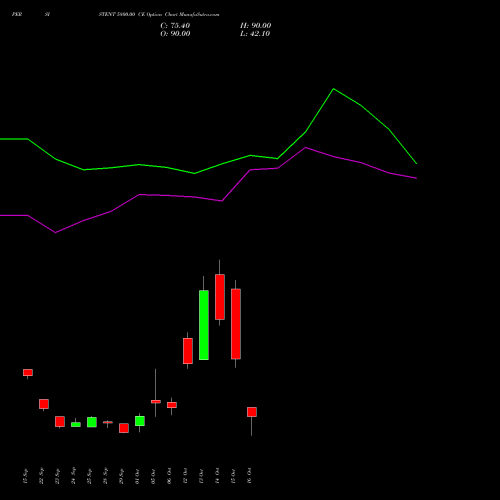Click the high value H: 90.00
The height and width of the screenshot is (500, 500).
click(255, 26)
